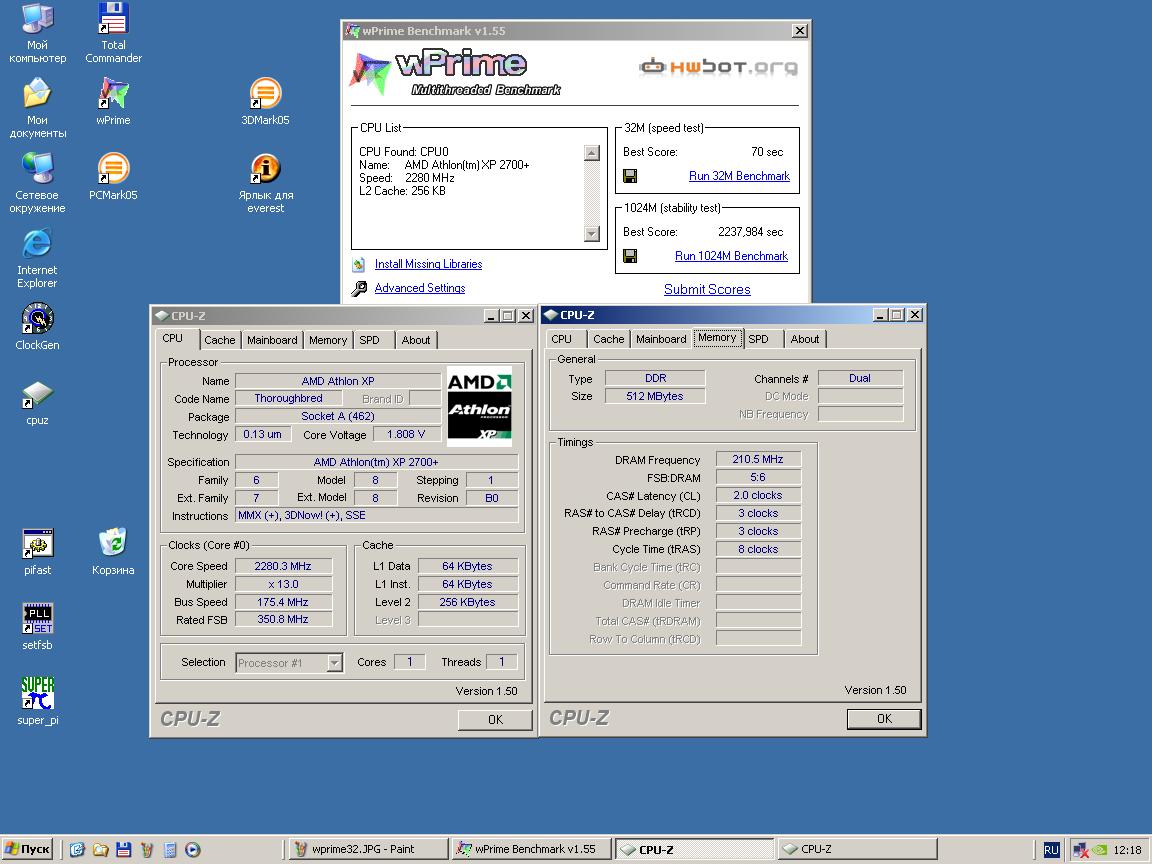Click the hwbot.org logo in wPrime
The image size is (1152, 864).
pos(718,67)
